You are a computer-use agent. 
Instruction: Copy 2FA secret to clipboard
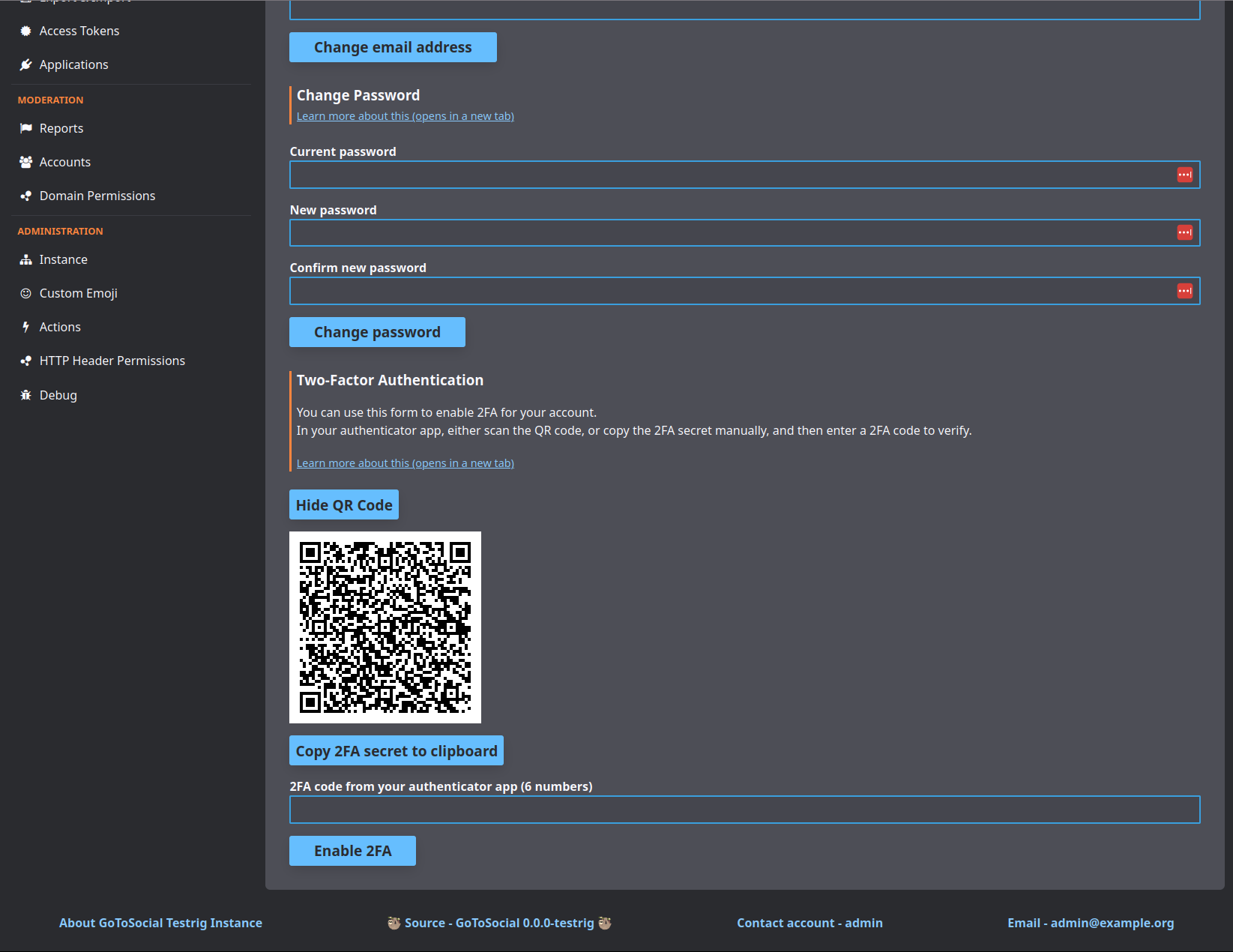pyautogui.click(x=397, y=750)
